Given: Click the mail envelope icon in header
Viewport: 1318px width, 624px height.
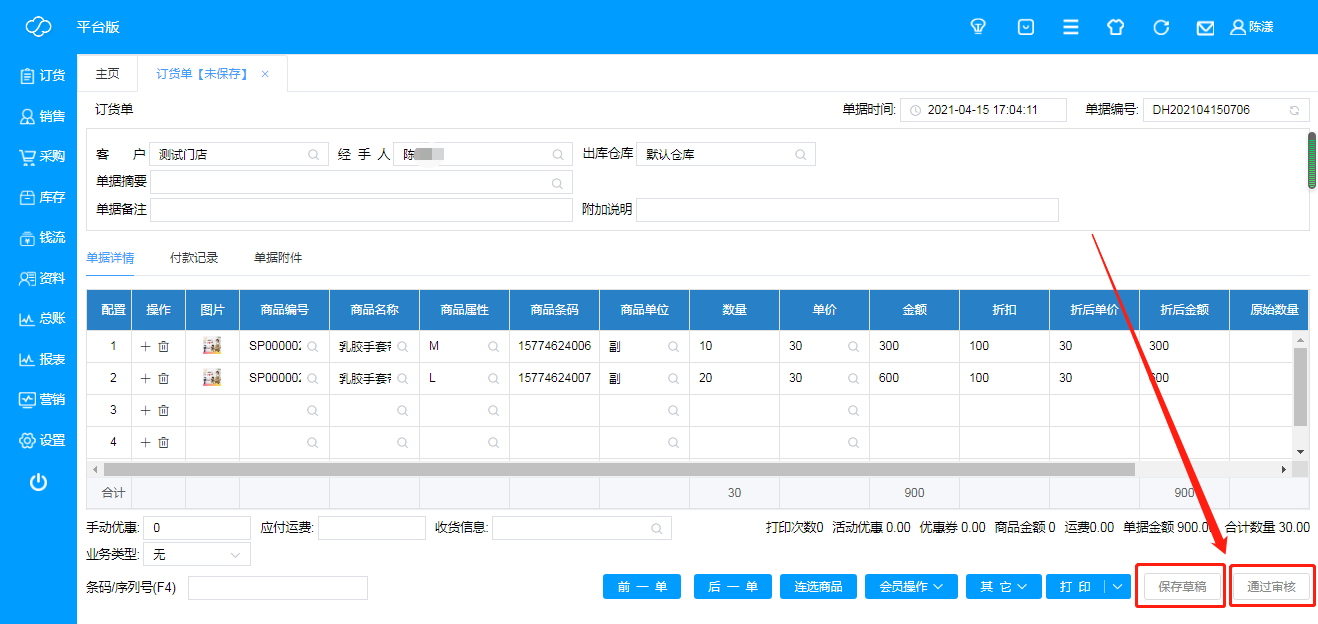Looking at the screenshot, I should (1206, 27).
